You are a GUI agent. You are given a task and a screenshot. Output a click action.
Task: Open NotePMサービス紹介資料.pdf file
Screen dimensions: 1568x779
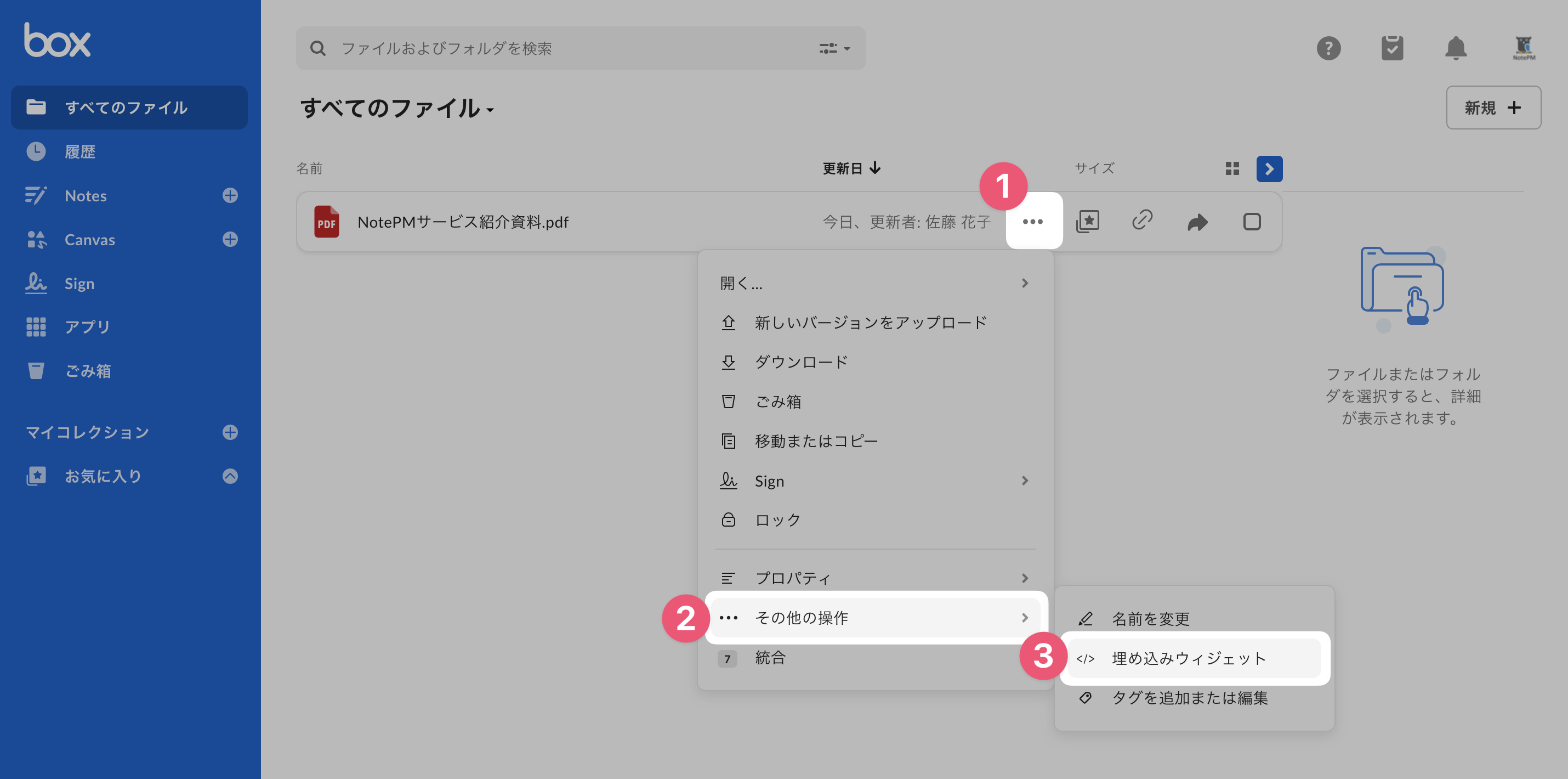(x=463, y=222)
